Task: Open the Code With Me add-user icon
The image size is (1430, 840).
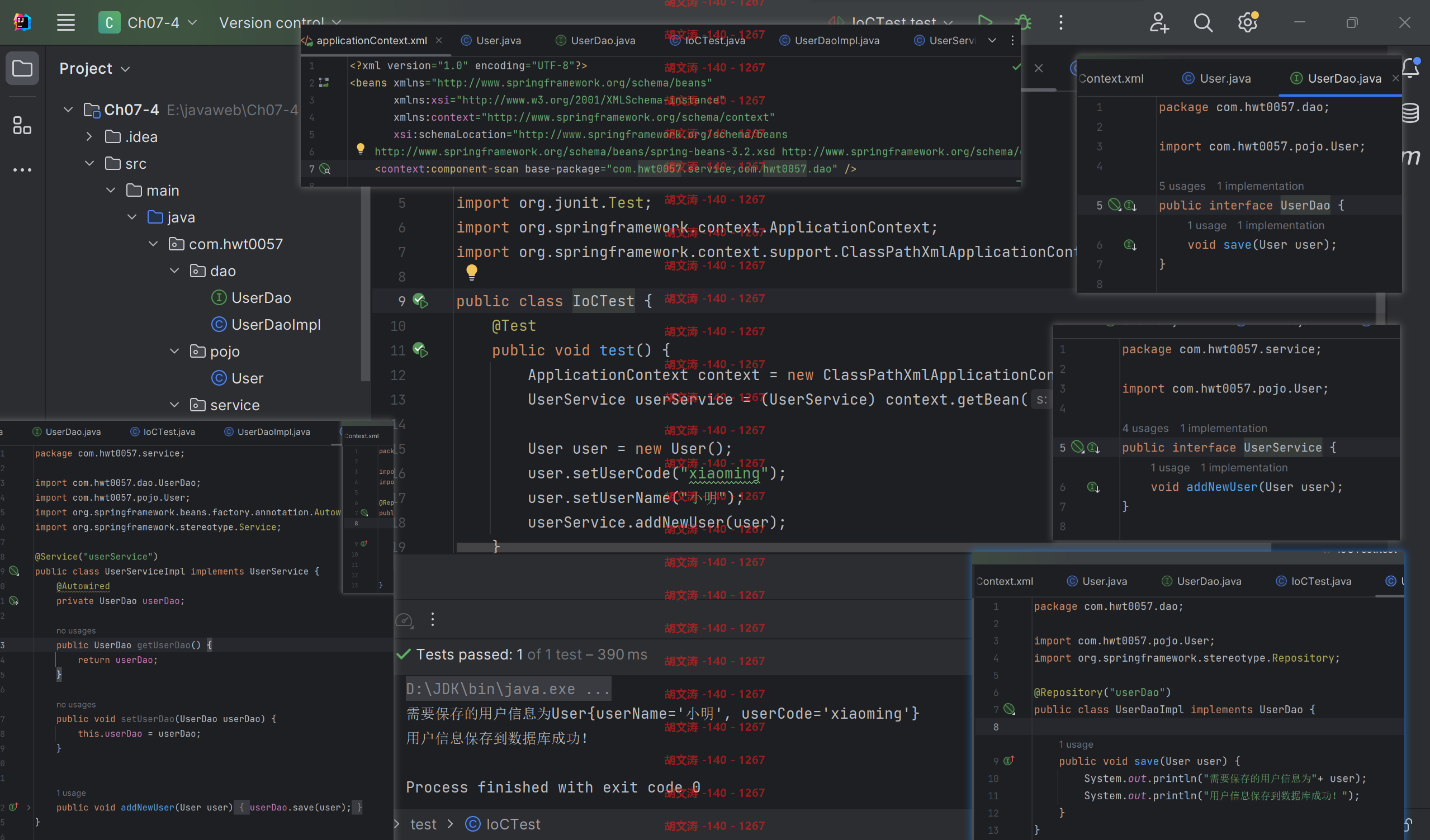Action: [x=1158, y=23]
